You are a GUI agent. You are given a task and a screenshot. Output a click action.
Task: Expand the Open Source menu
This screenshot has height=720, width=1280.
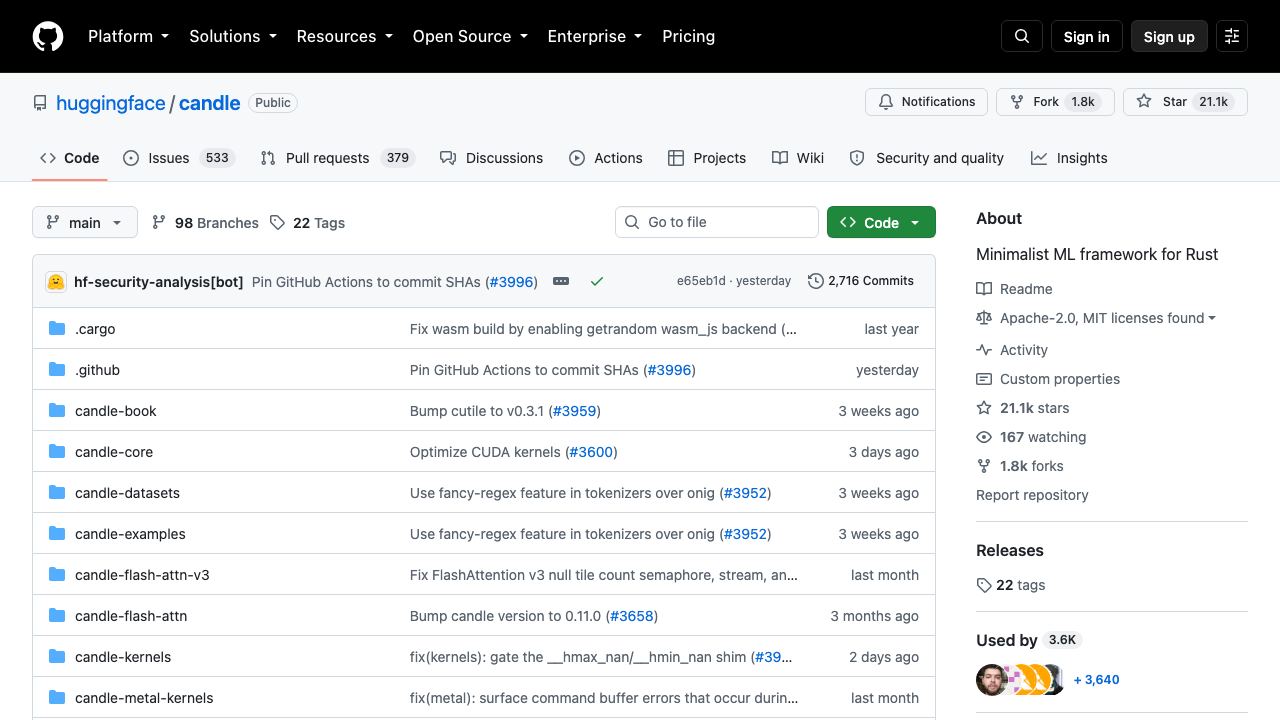470,36
